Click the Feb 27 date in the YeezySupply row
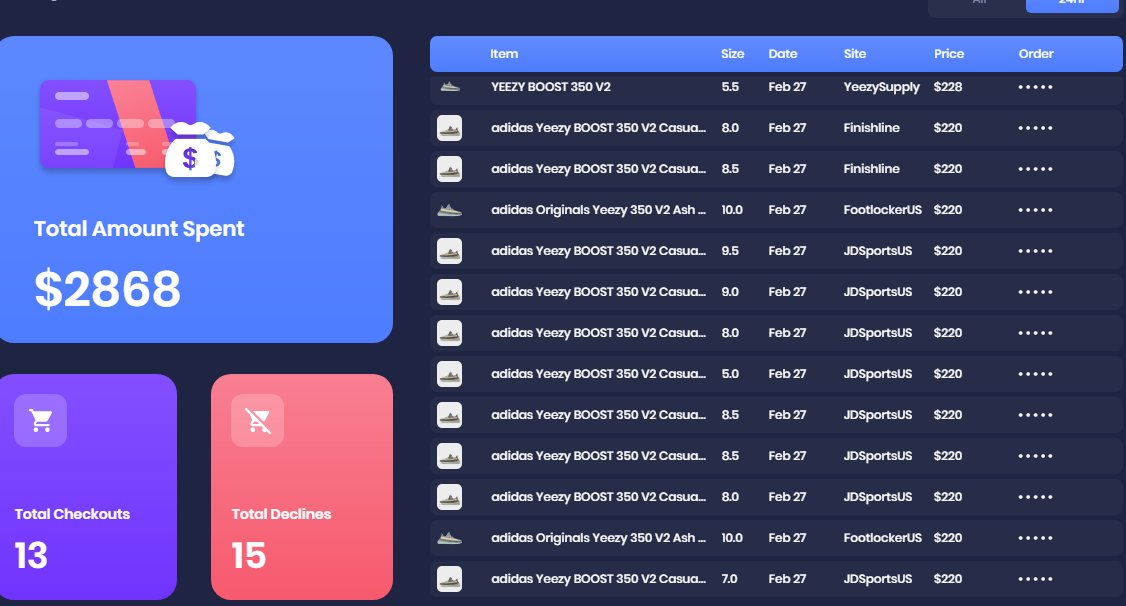 point(787,87)
